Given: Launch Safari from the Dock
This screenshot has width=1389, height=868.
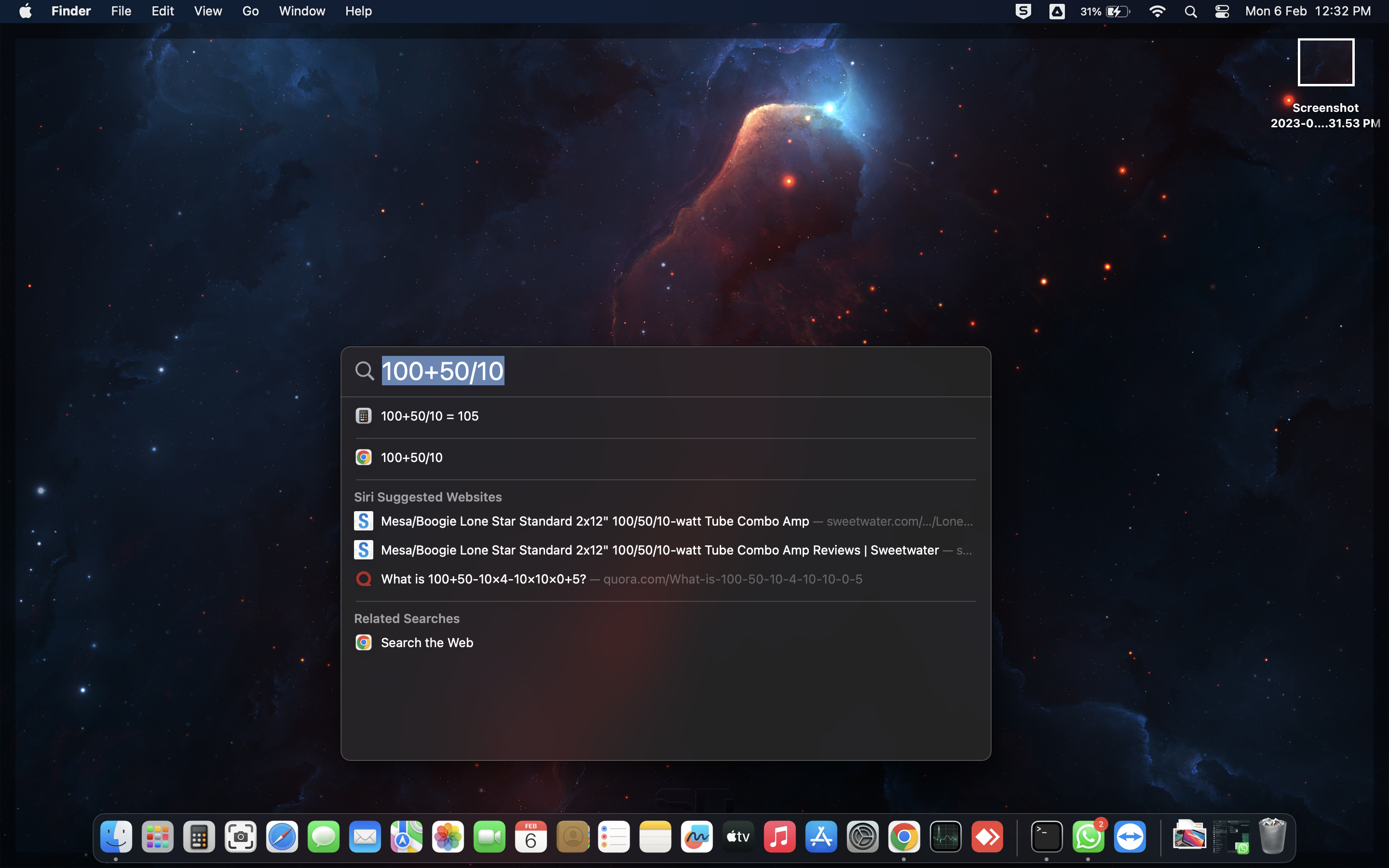Looking at the screenshot, I should [282, 837].
